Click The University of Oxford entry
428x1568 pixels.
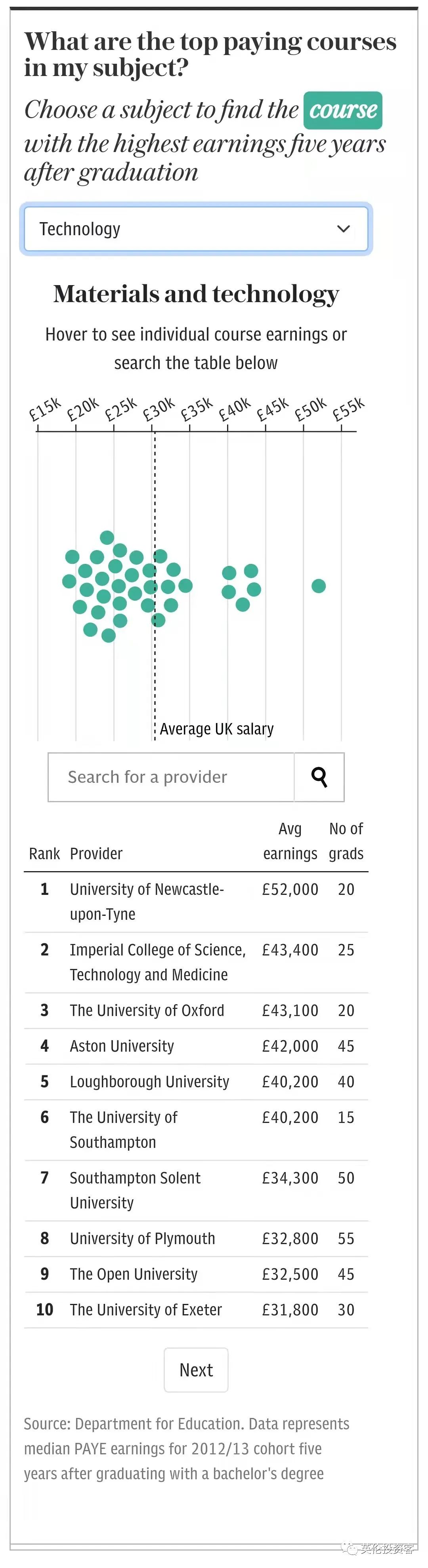point(196,1010)
